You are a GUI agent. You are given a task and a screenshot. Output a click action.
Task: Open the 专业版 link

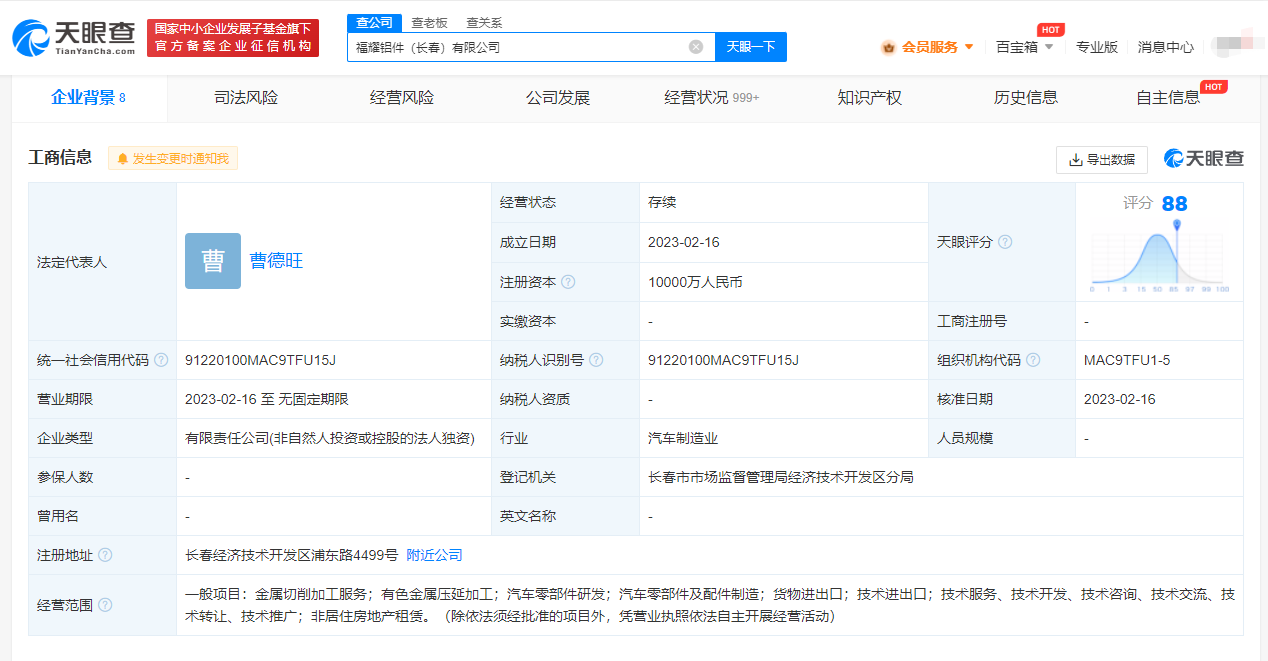coord(1097,47)
